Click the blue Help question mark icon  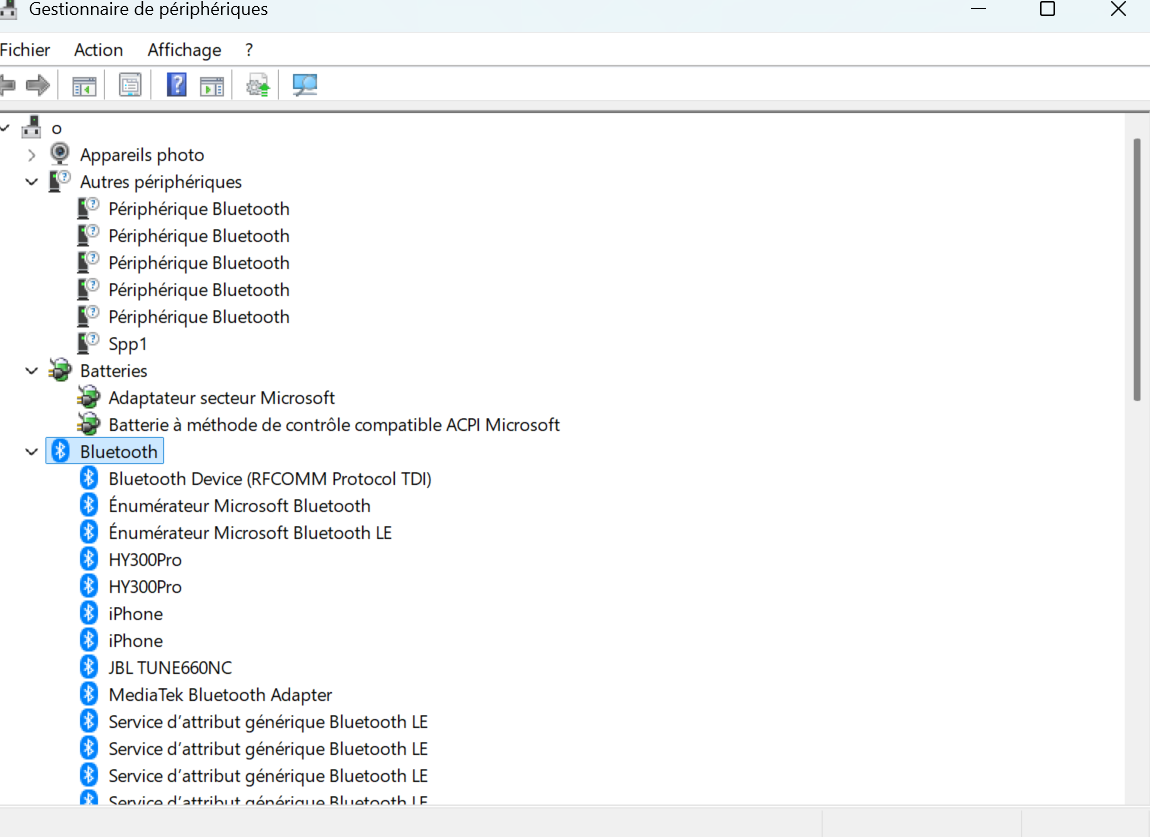(x=176, y=85)
